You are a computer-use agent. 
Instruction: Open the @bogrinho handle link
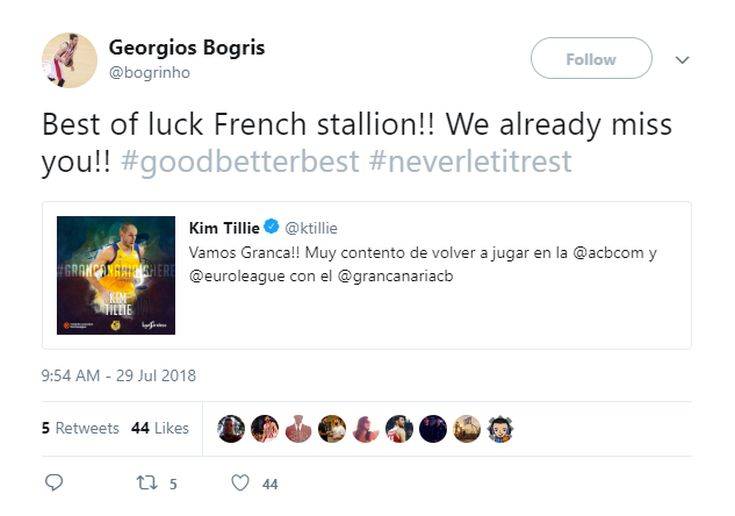pos(149,73)
